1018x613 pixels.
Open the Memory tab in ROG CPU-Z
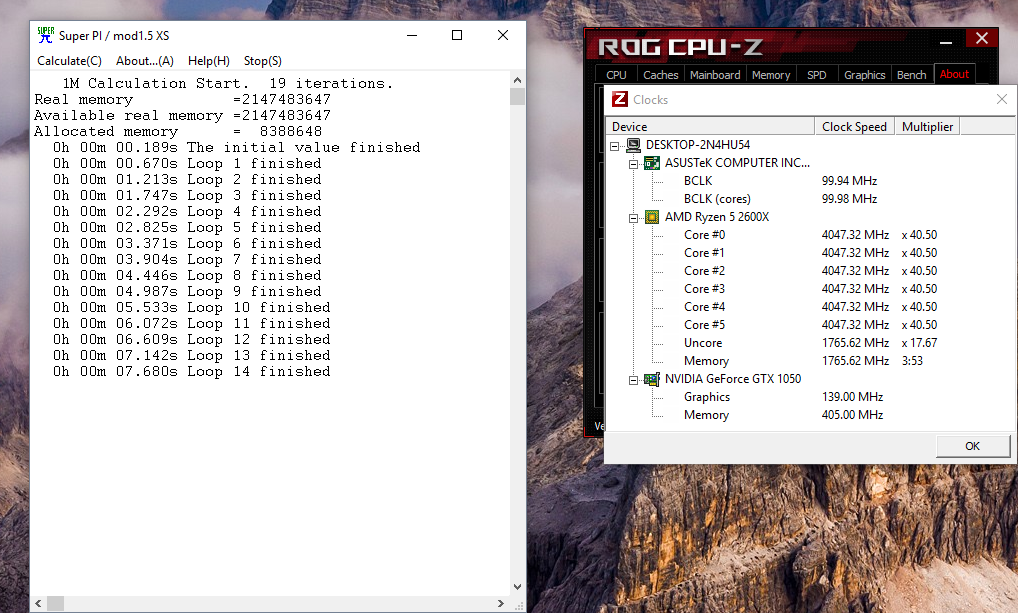pyautogui.click(x=771, y=75)
